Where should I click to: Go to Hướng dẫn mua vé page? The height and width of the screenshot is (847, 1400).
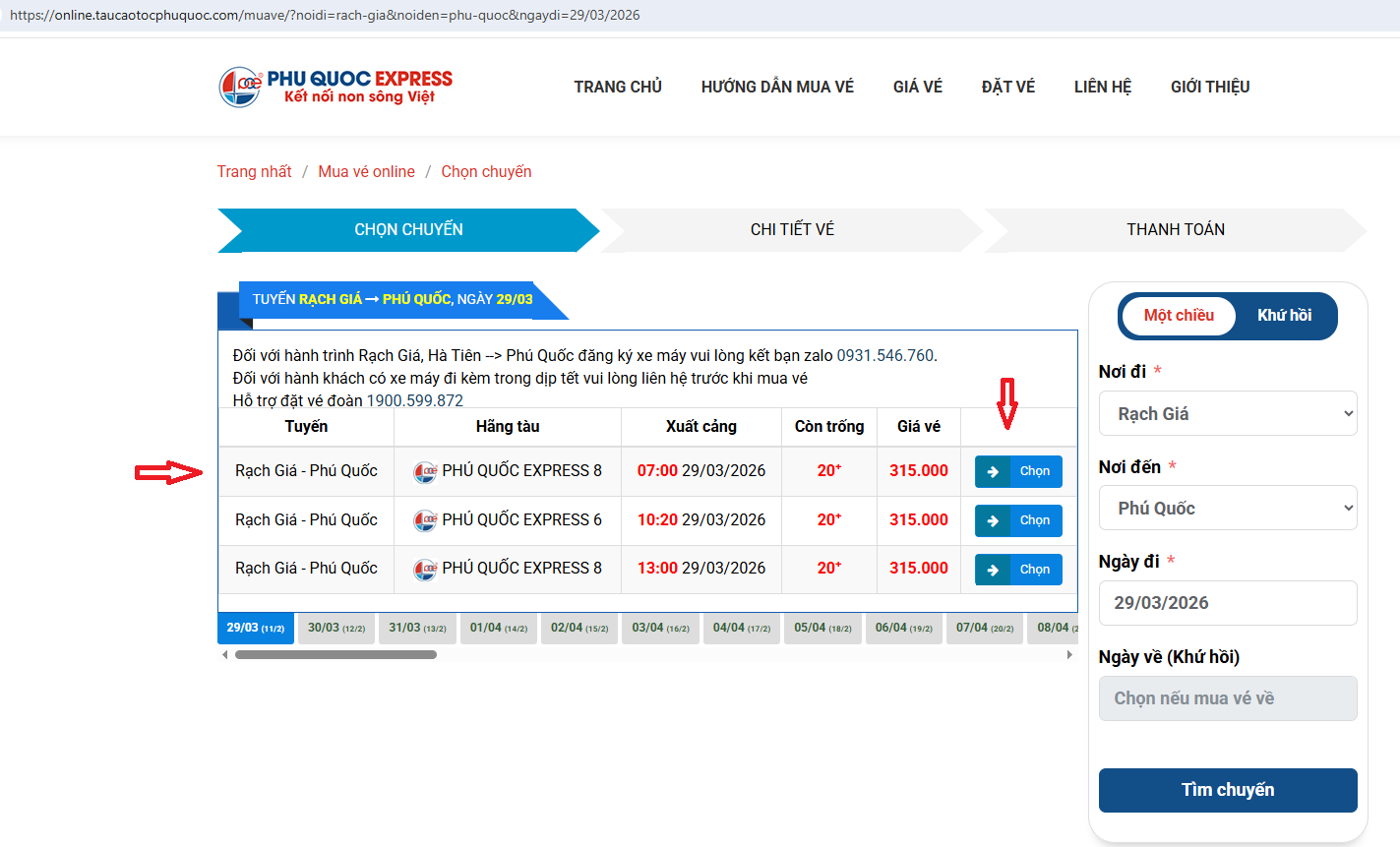click(777, 87)
